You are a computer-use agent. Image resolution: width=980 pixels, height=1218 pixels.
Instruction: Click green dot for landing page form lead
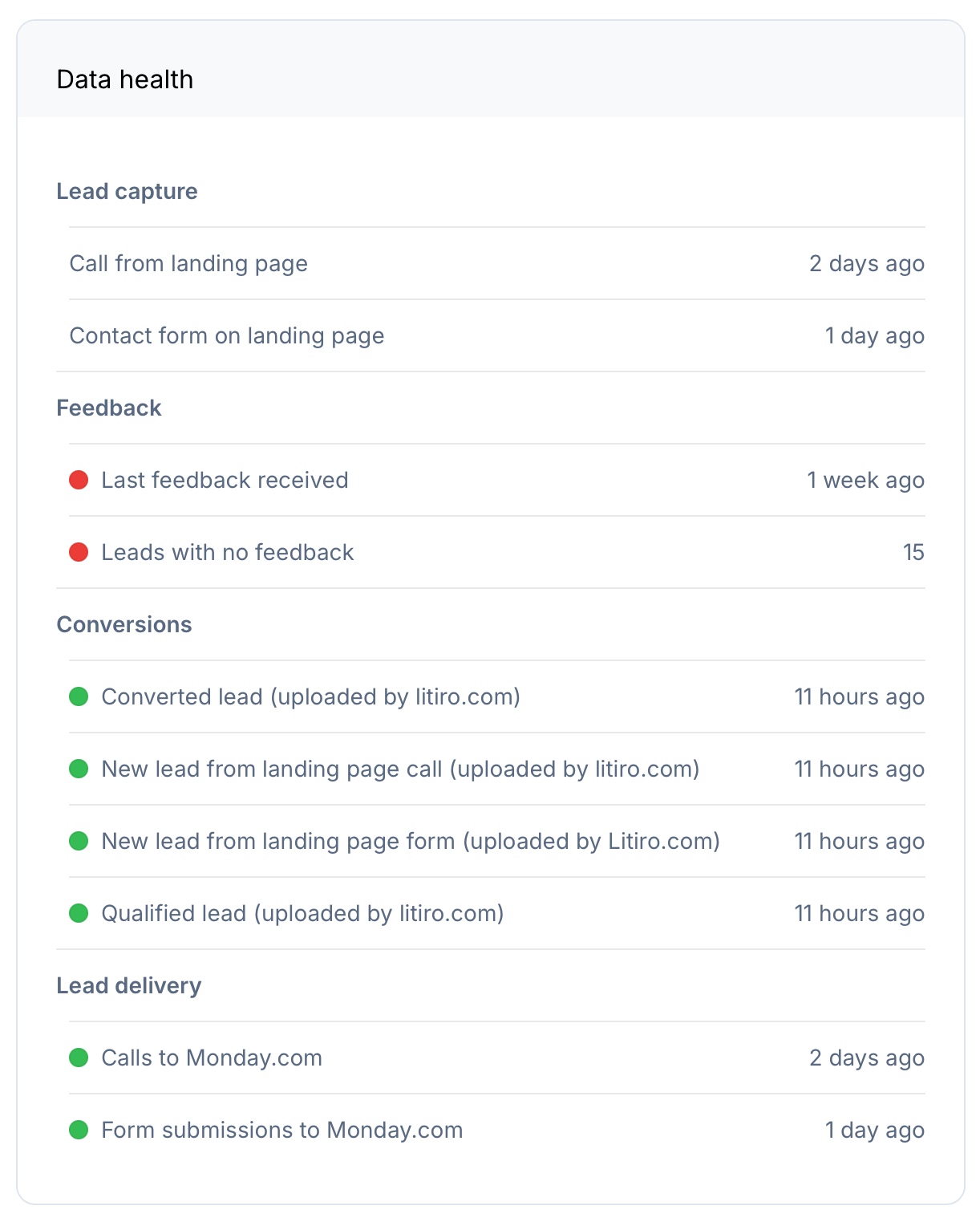click(79, 841)
